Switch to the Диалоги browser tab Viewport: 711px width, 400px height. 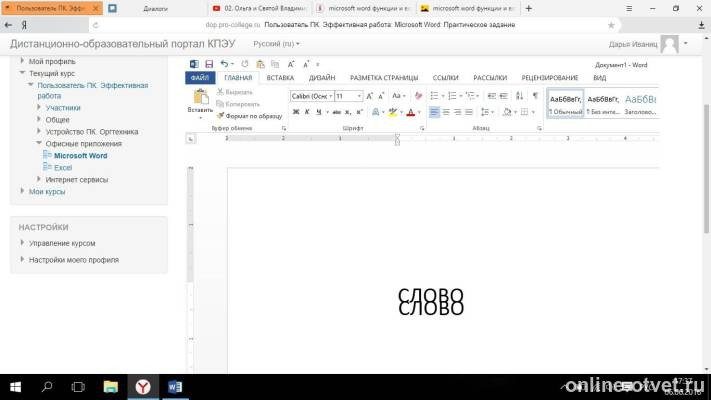pyautogui.click(x=156, y=9)
